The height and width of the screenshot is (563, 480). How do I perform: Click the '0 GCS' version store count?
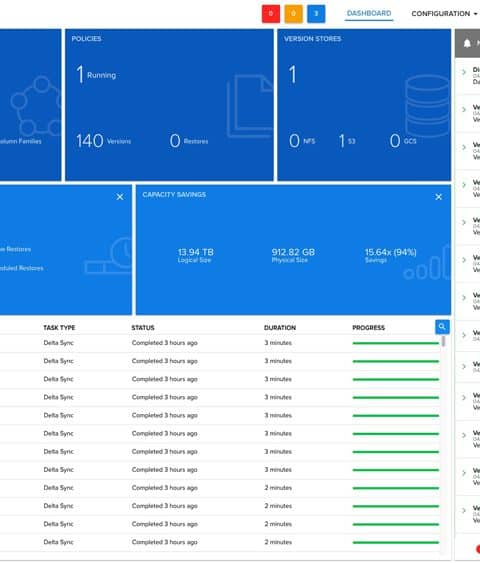click(x=403, y=141)
